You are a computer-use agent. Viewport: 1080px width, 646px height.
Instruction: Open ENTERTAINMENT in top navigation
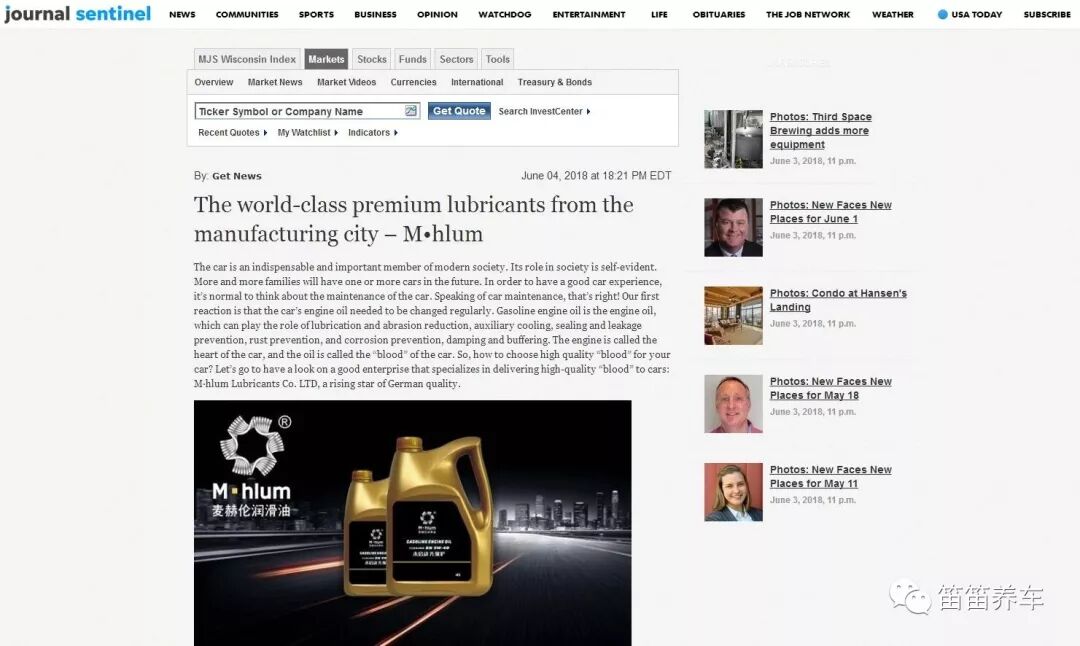(x=589, y=14)
